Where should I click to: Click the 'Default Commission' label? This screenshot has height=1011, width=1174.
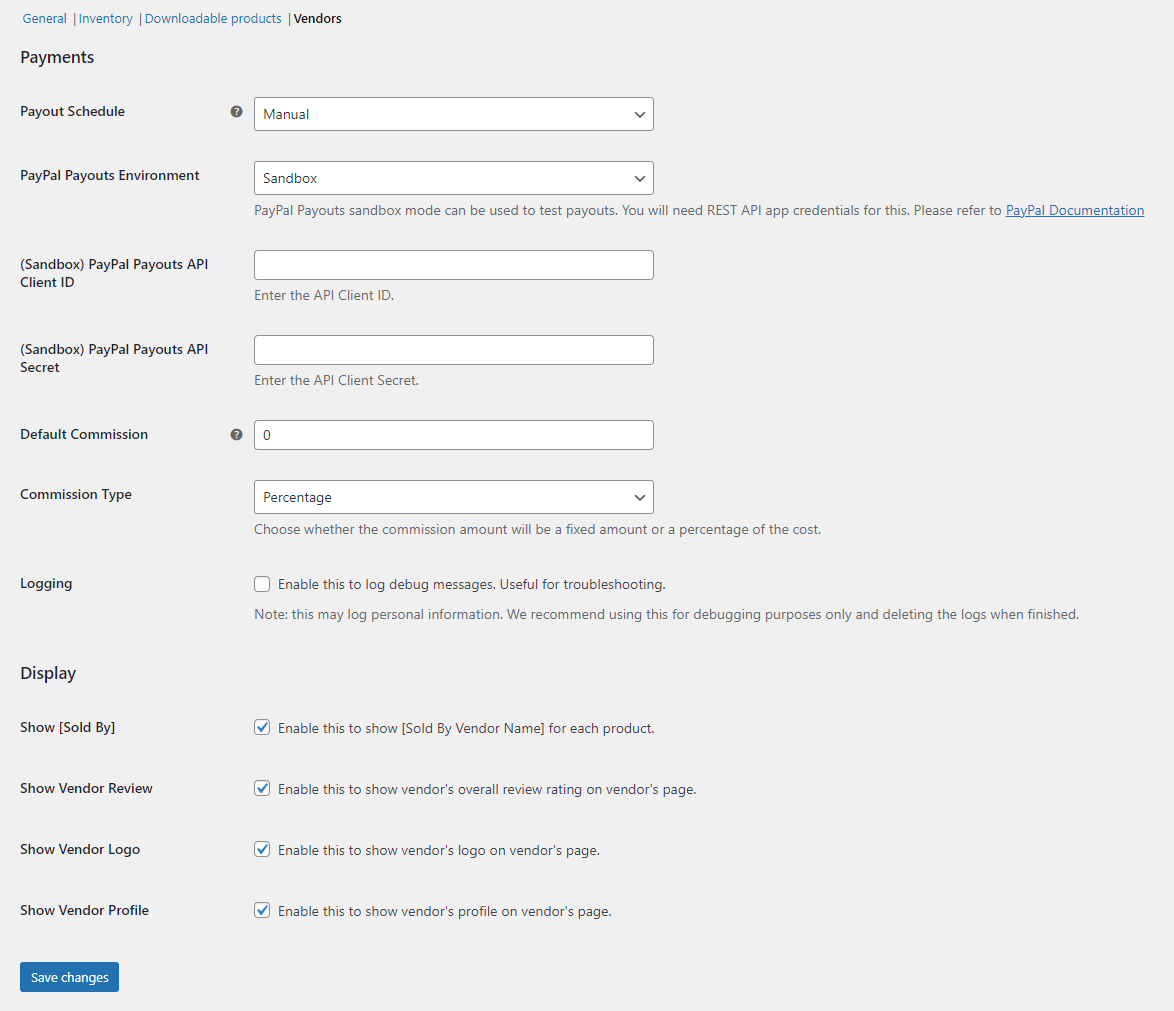84,434
